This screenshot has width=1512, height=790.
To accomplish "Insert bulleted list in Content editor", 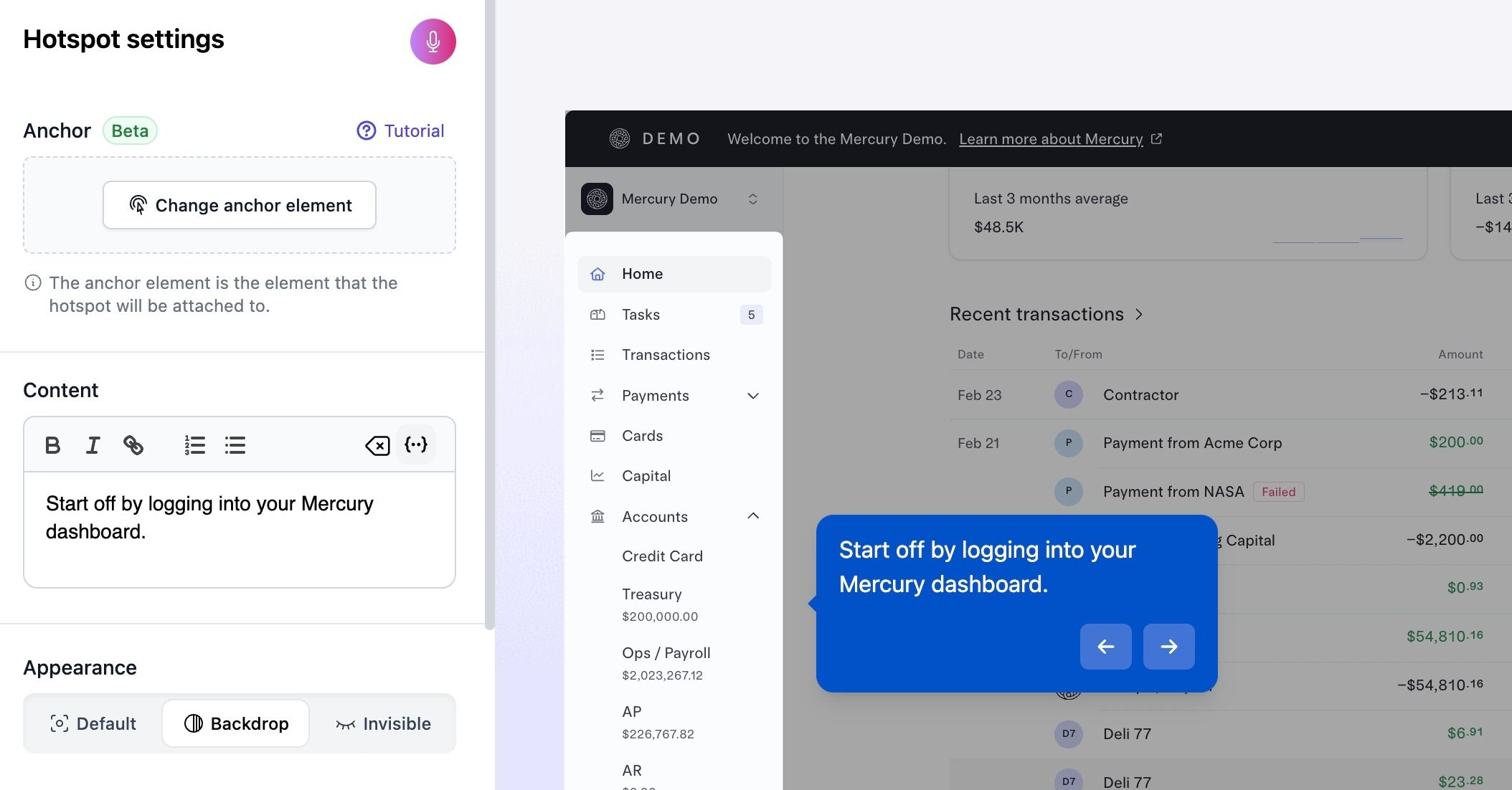I will (235, 445).
